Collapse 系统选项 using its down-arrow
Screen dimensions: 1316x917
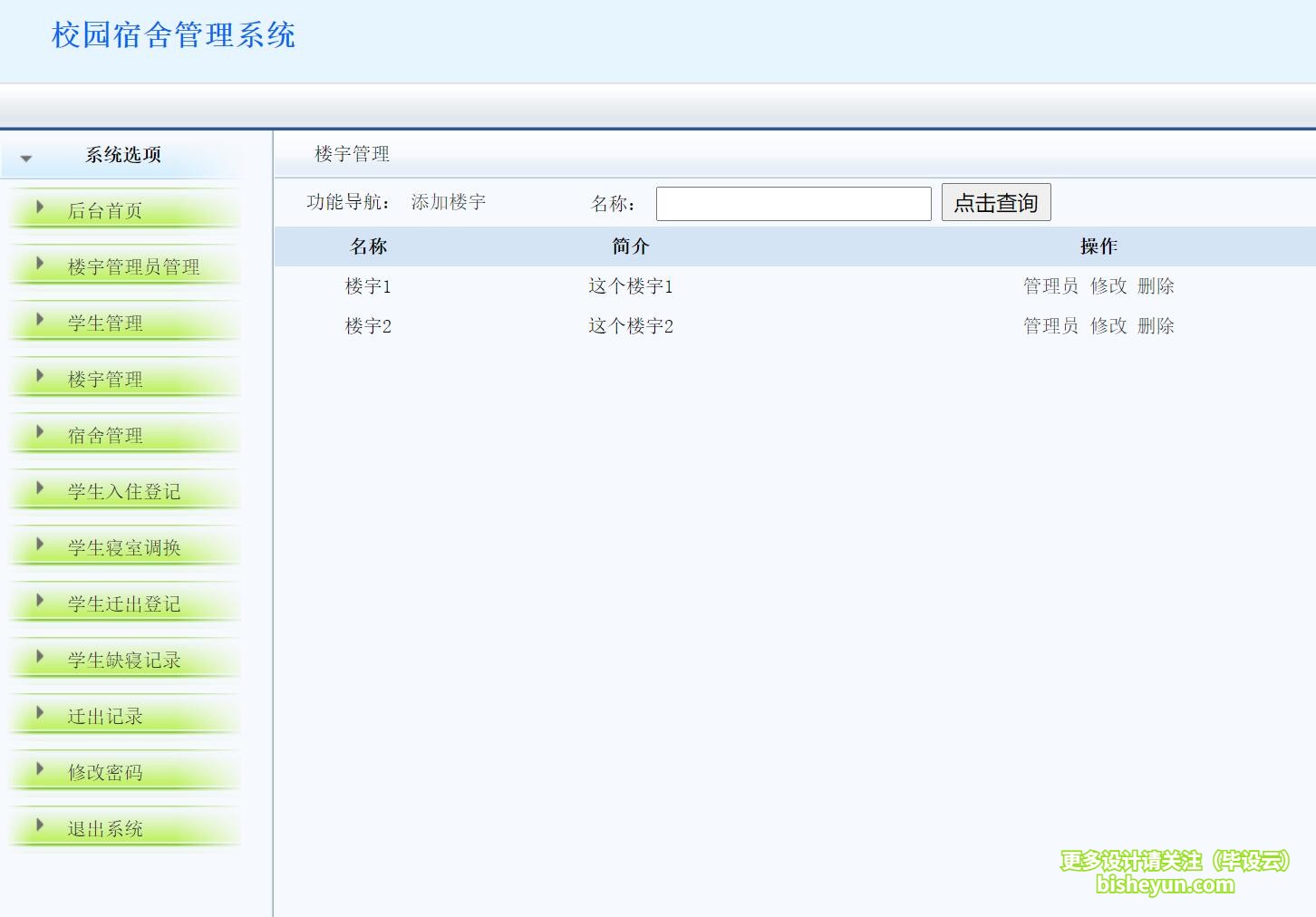coord(26,157)
